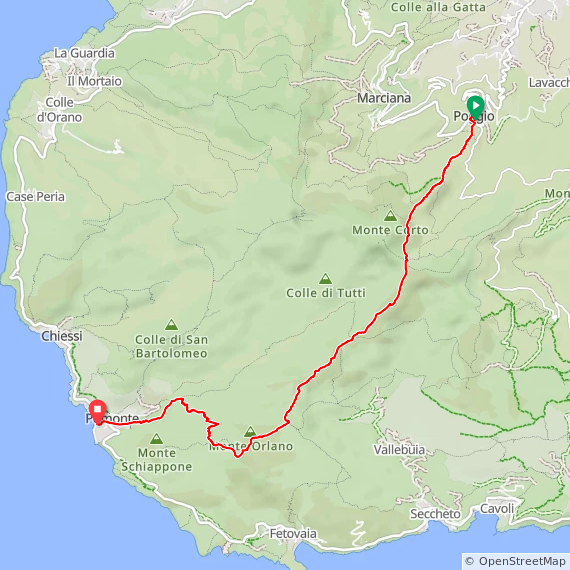Select the Fetovaia place label
Viewport: 570px width, 570px height.
point(293,534)
